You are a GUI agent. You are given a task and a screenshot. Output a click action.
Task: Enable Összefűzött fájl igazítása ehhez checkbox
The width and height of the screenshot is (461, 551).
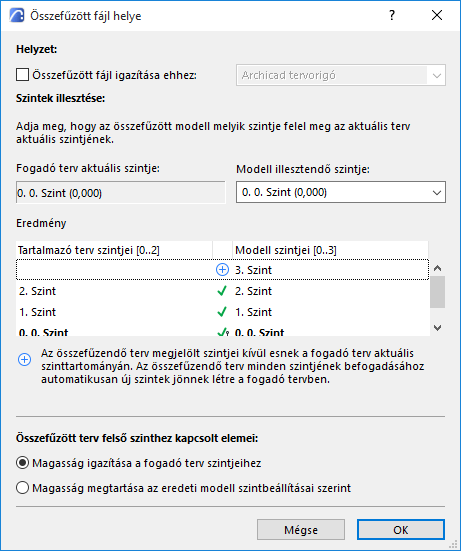[22, 75]
